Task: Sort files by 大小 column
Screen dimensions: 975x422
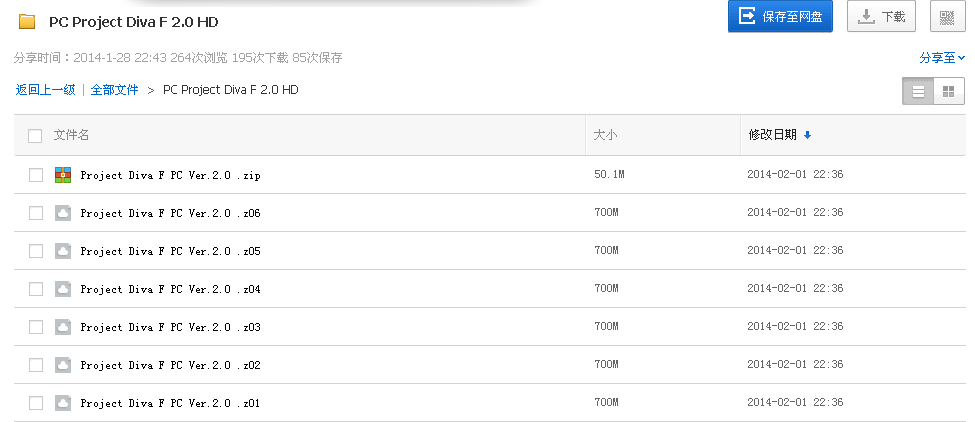Action: (x=605, y=135)
